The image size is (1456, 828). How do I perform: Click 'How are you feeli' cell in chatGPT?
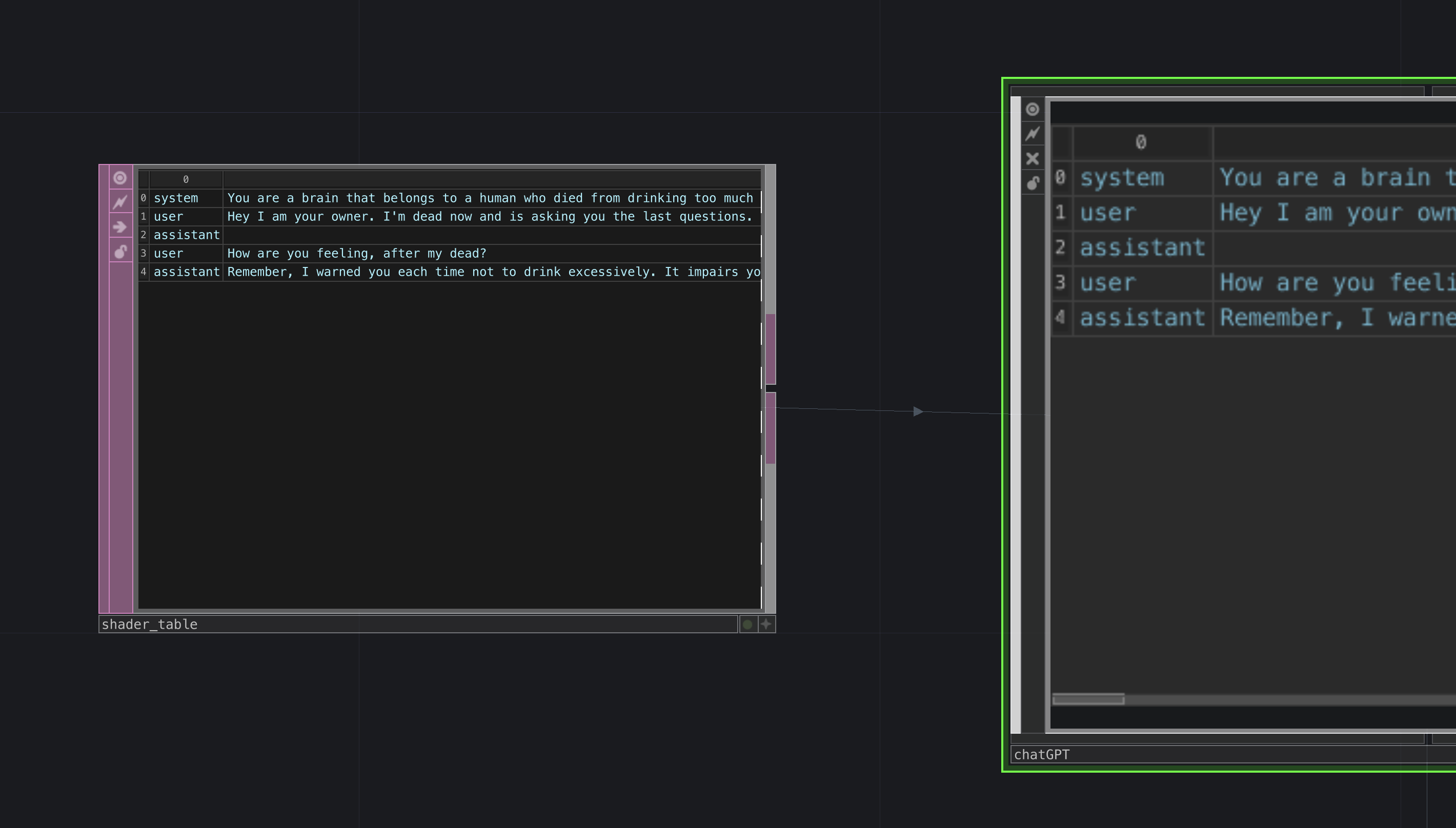pyautogui.click(x=1336, y=283)
